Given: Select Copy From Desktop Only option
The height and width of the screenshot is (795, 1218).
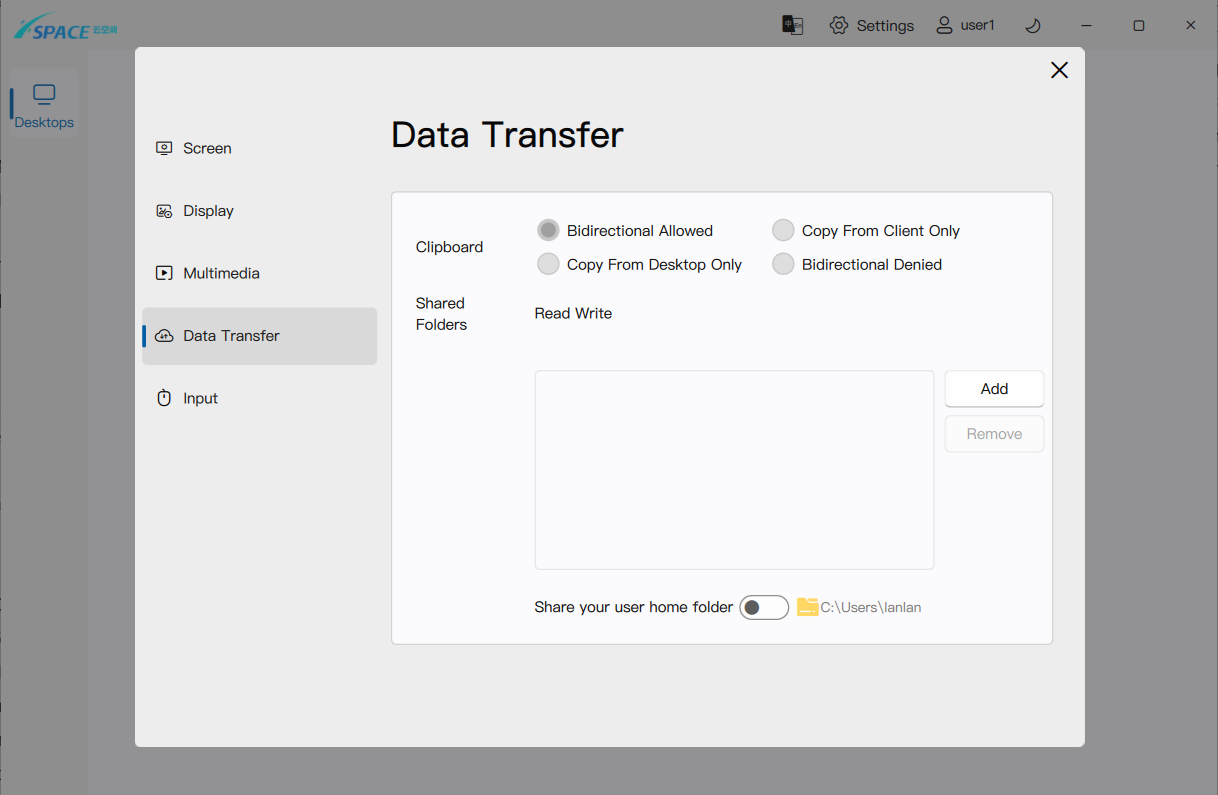Looking at the screenshot, I should coord(548,264).
